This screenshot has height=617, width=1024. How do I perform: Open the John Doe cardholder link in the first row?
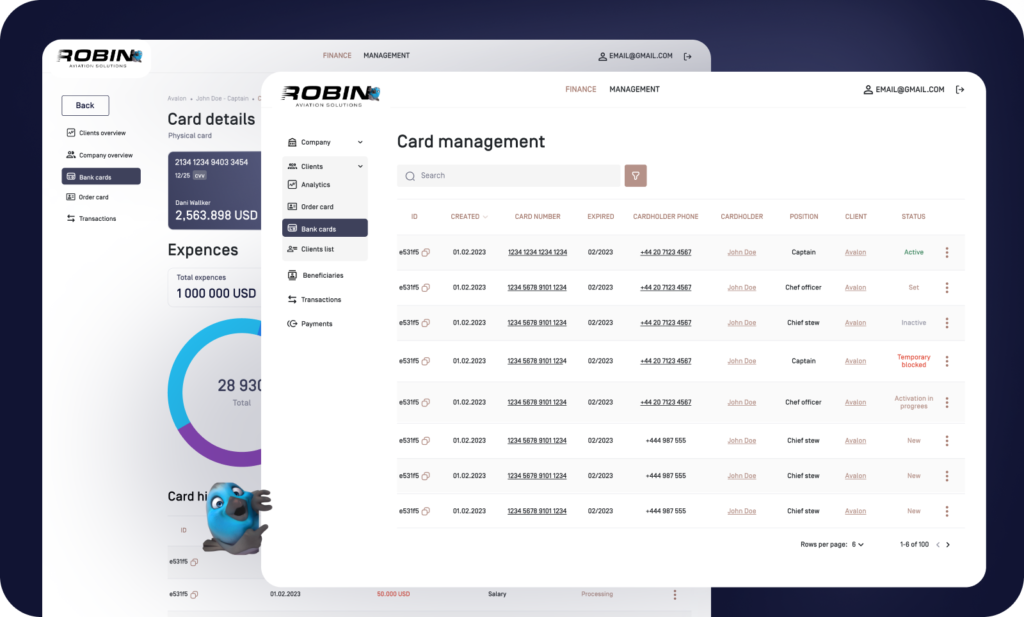[x=741, y=253]
